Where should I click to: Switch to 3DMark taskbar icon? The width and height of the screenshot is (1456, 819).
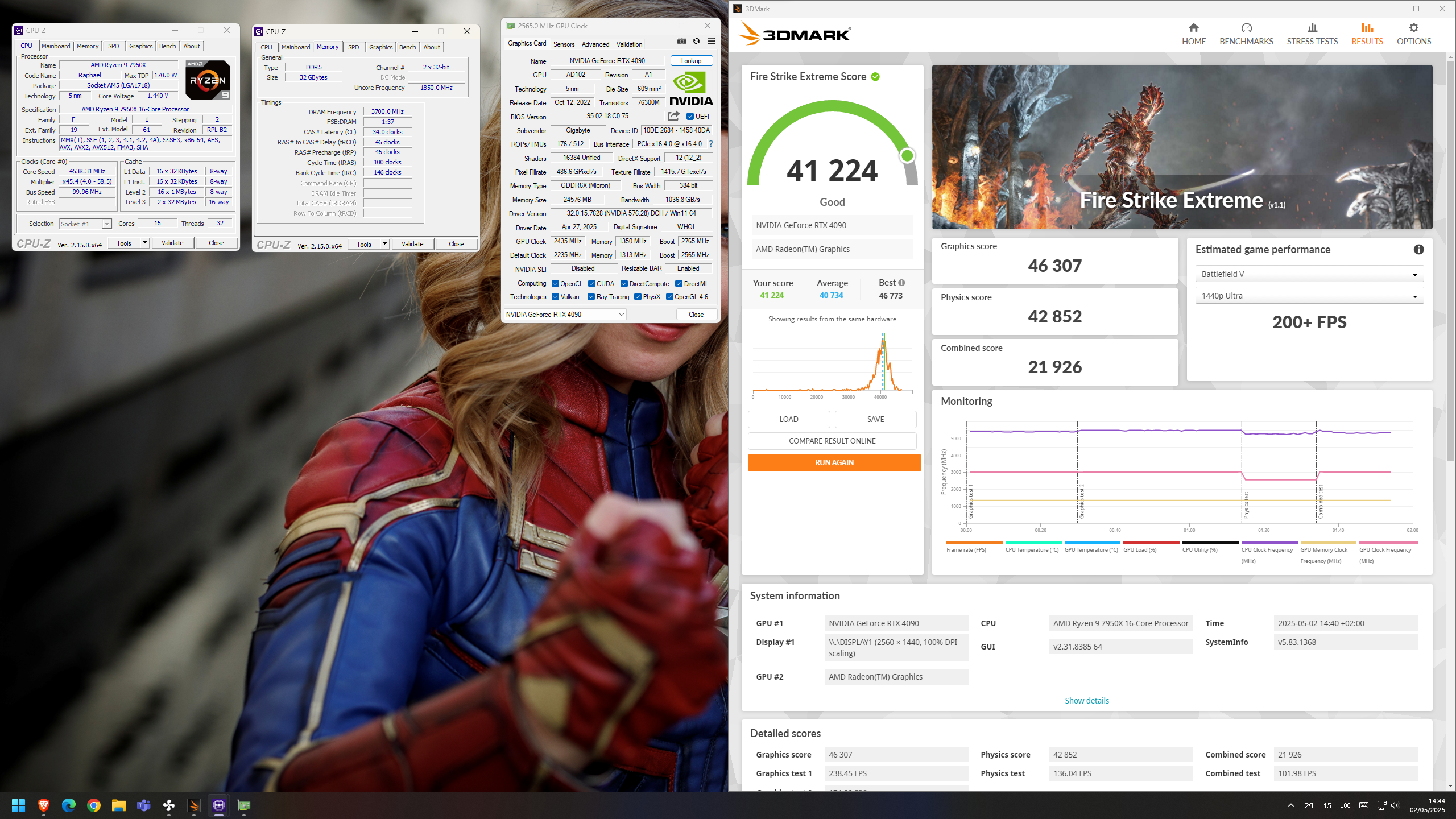[193, 805]
